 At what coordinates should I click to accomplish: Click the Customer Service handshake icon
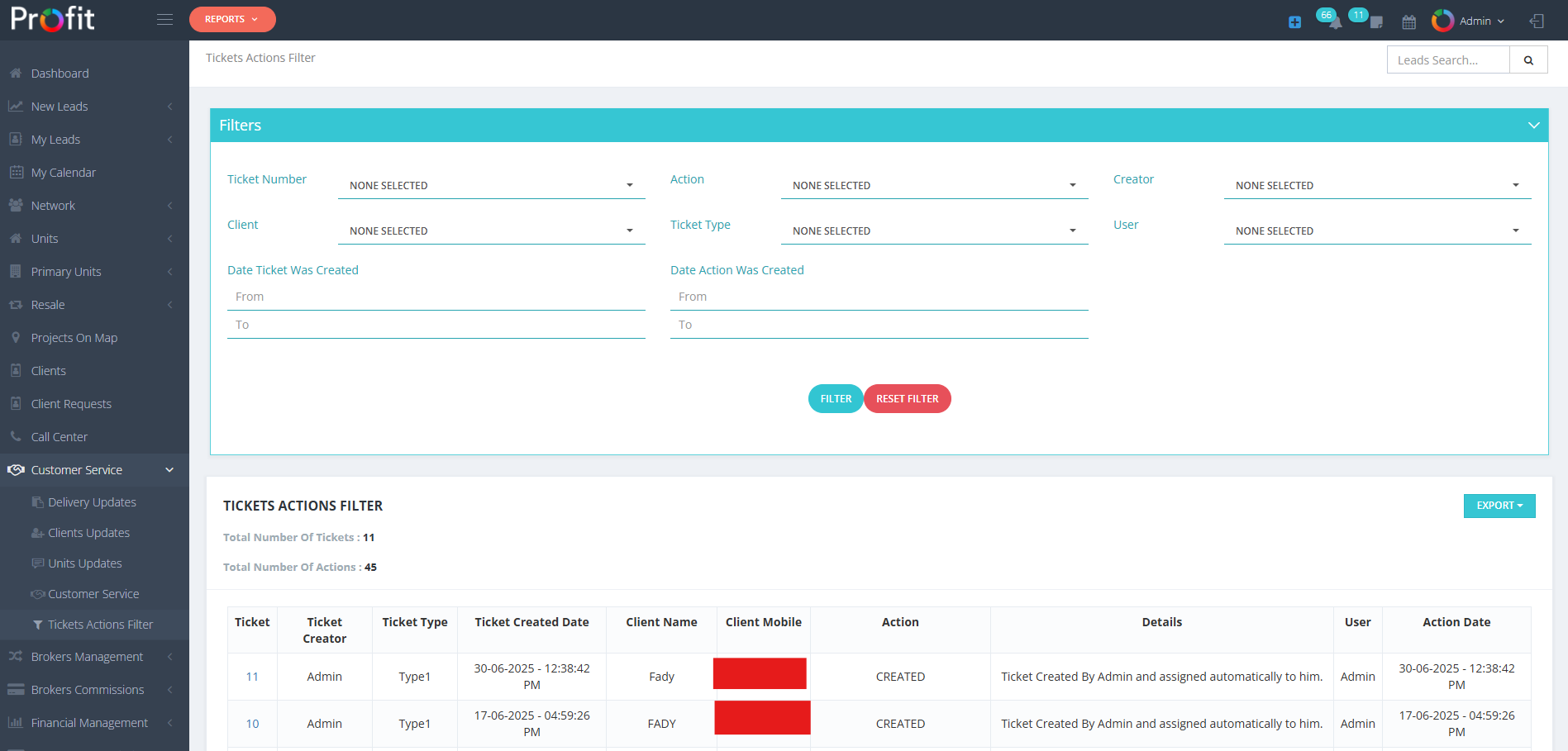click(x=16, y=469)
